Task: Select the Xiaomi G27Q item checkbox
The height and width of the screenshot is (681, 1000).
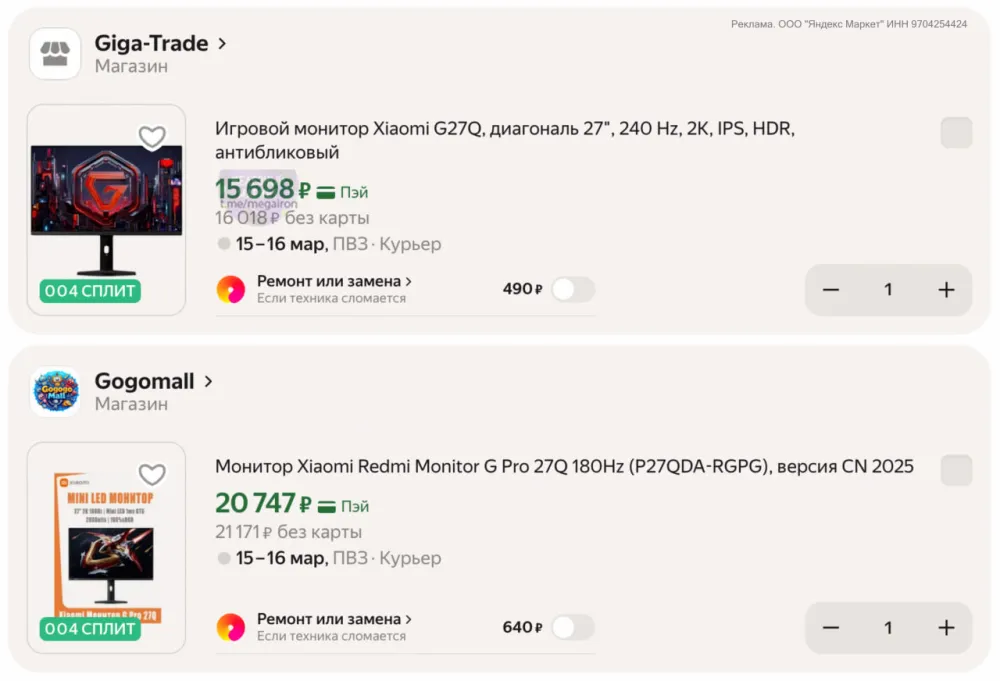Action: [x=956, y=133]
